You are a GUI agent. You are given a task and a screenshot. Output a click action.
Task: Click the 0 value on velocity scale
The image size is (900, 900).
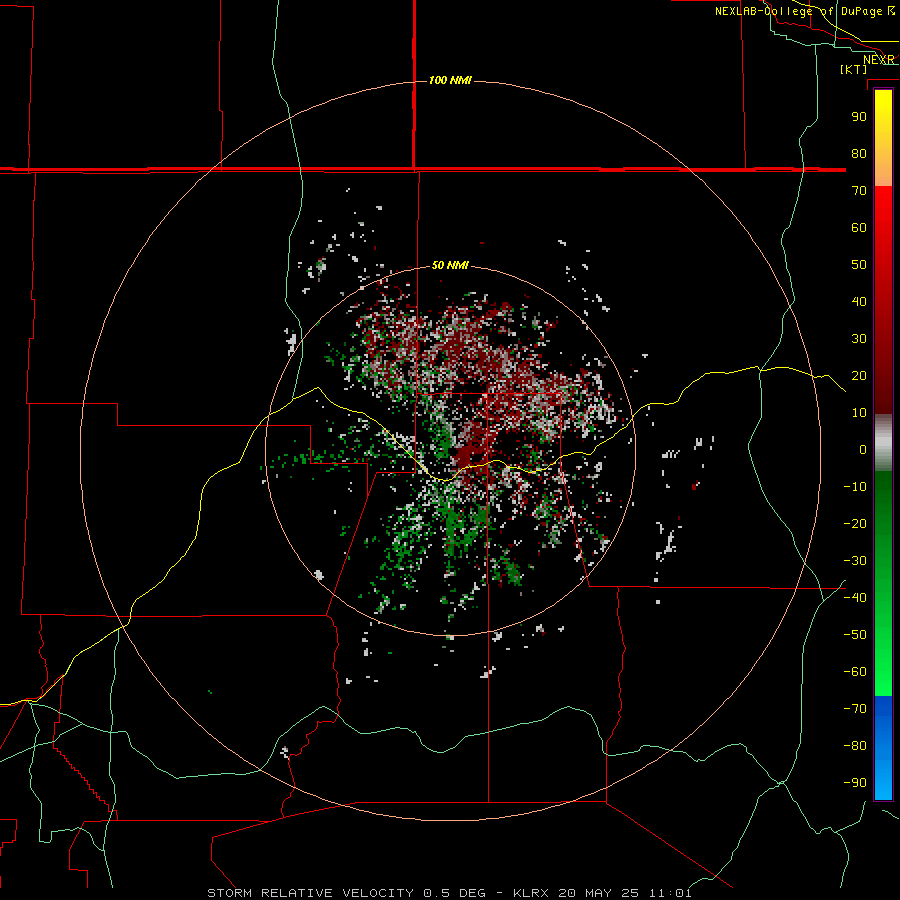(863, 449)
